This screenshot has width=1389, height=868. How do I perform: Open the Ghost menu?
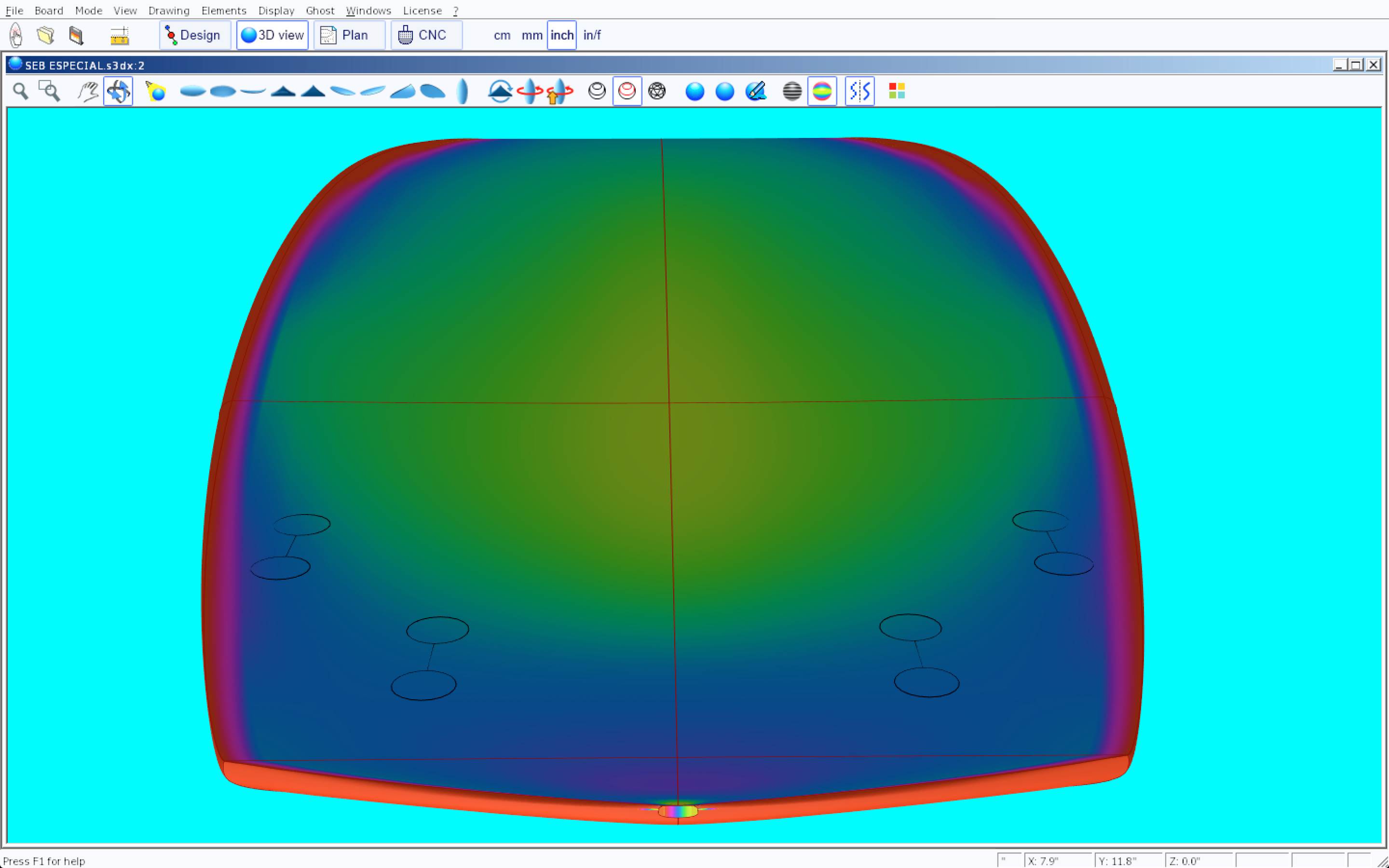coord(320,11)
